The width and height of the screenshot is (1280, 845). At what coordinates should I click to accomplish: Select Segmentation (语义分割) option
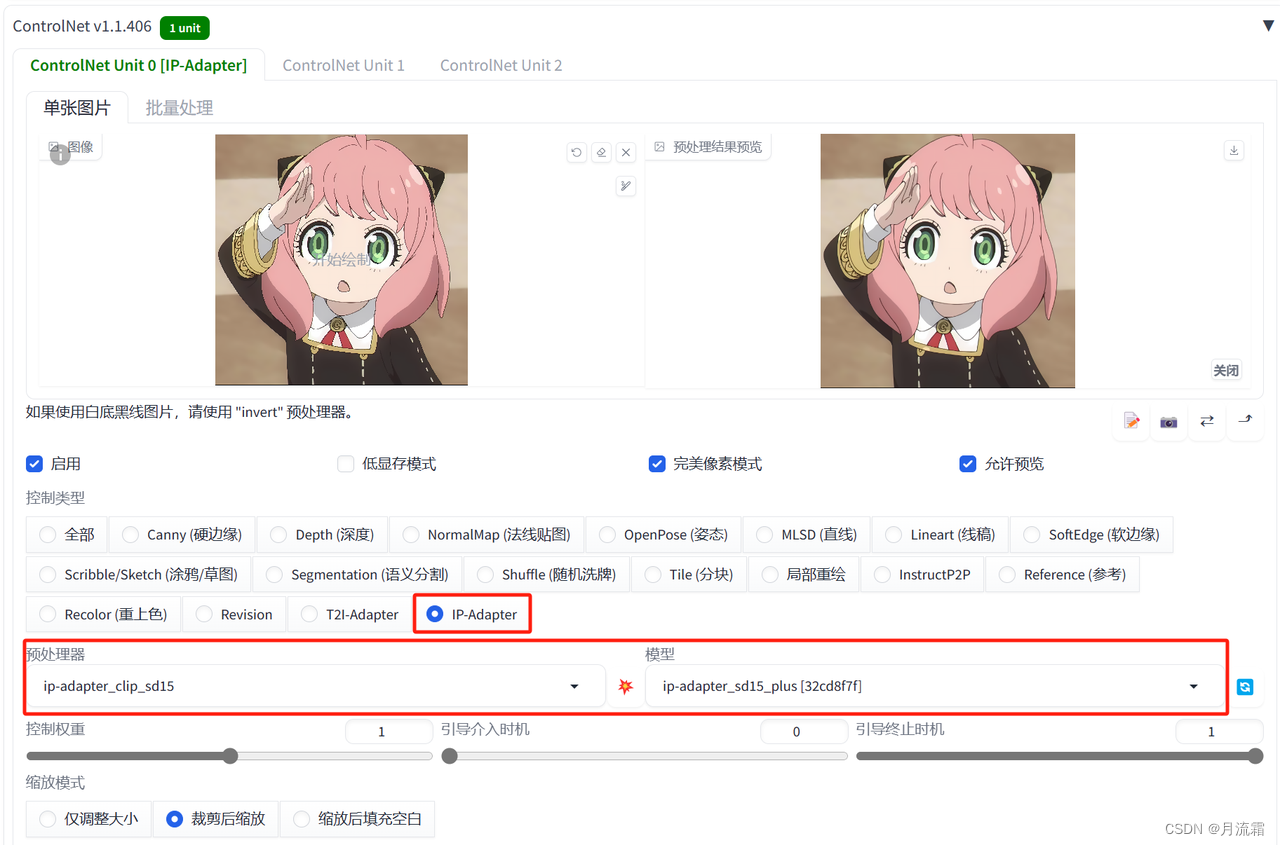[357, 575]
